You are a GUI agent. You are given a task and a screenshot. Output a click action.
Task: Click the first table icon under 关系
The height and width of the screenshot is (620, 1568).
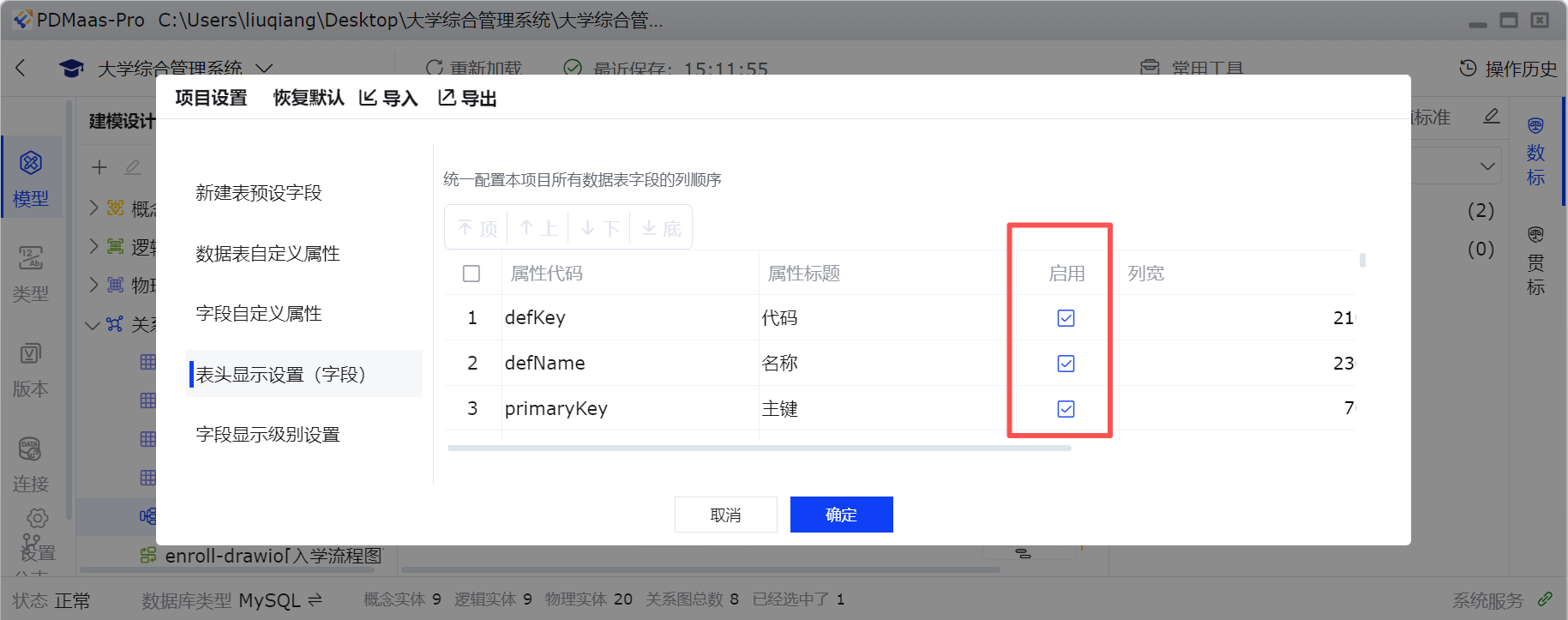147,362
